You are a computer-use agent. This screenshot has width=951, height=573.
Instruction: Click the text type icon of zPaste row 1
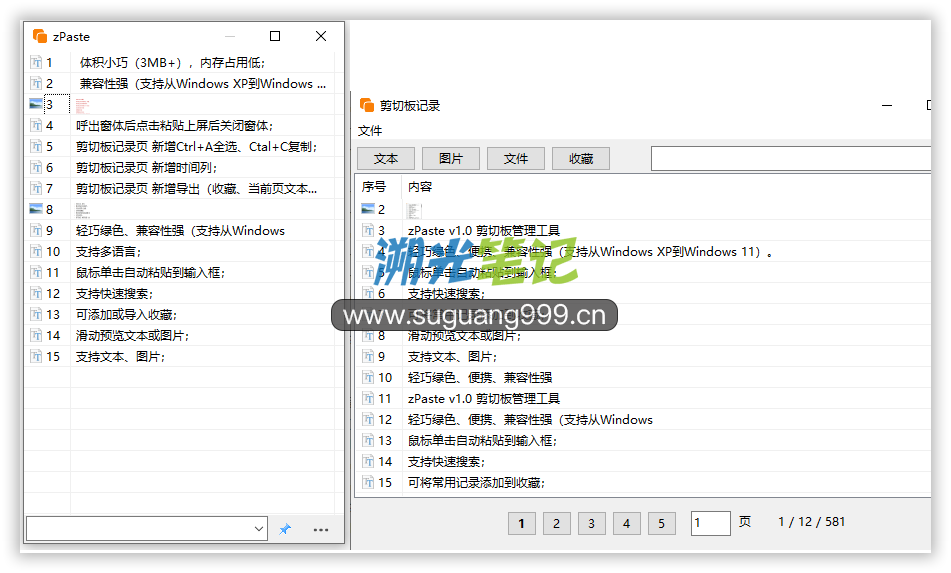tap(36, 62)
